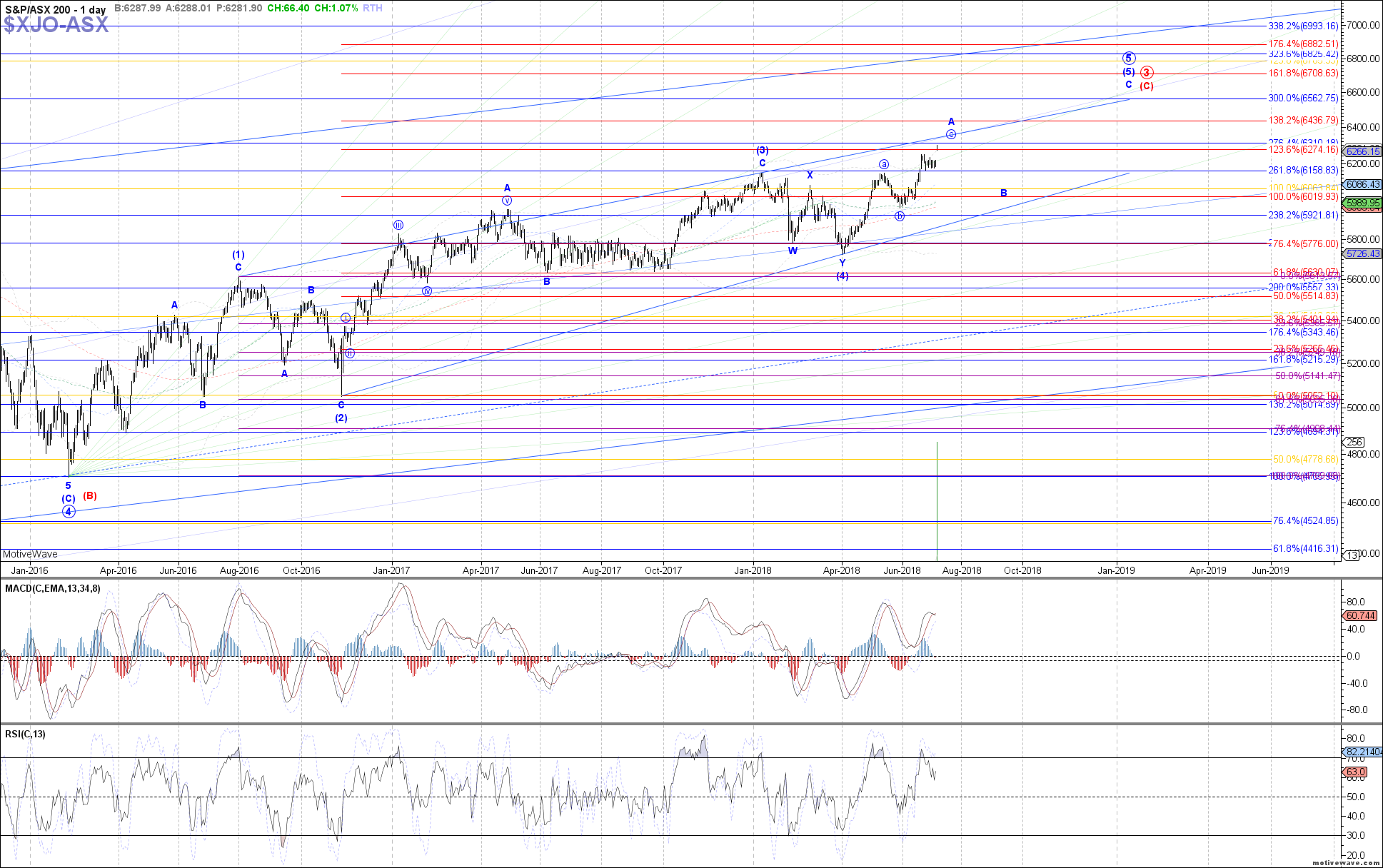Click the 238.2%(5921.81) Fibonacci label
This screenshot has height=868, width=1383.
coord(1303,215)
